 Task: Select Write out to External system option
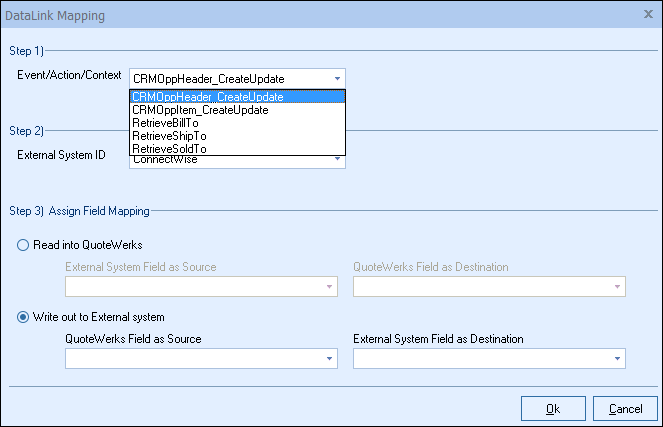pyautogui.click(x=23, y=317)
